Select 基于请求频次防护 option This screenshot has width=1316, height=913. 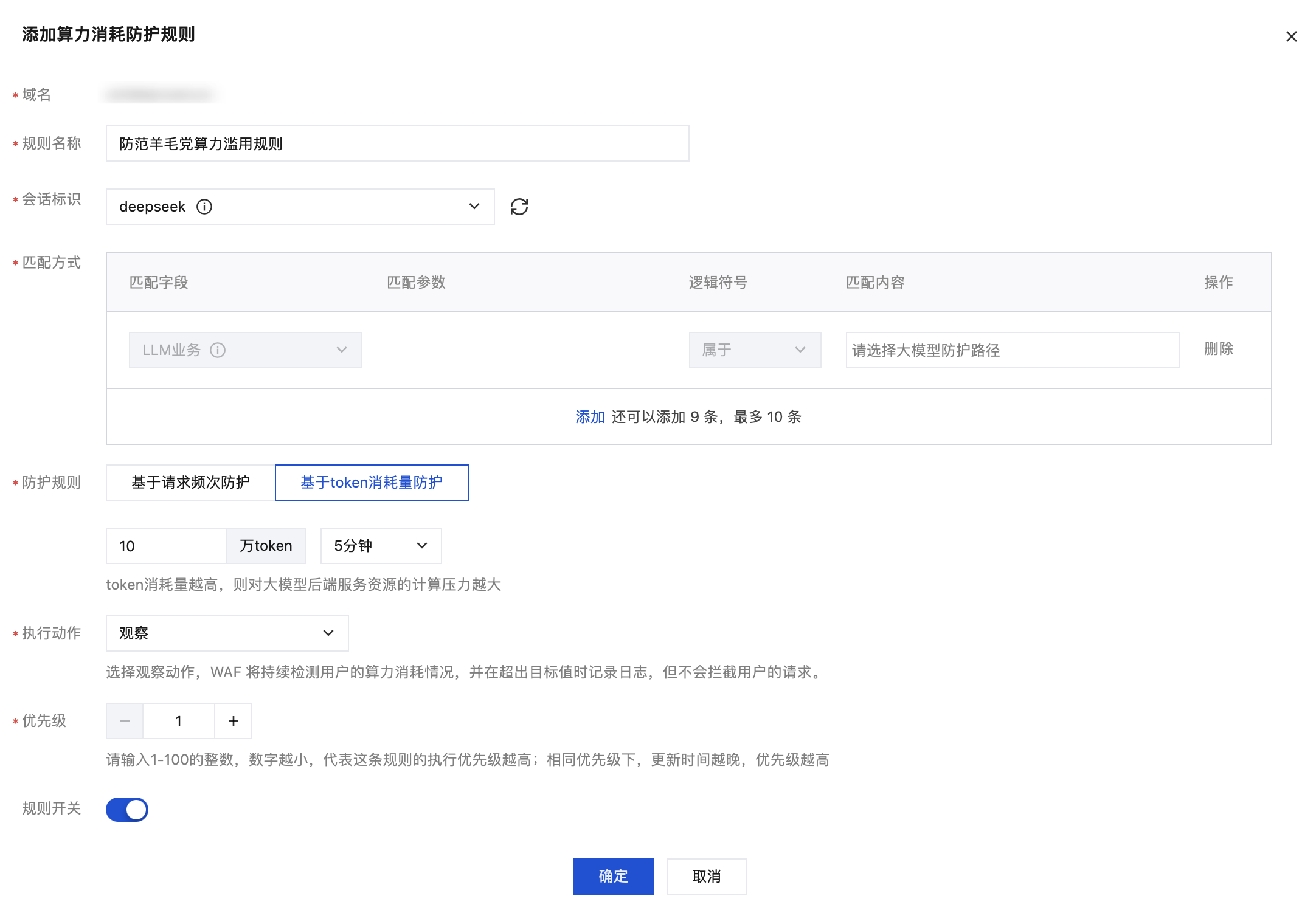(x=190, y=483)
